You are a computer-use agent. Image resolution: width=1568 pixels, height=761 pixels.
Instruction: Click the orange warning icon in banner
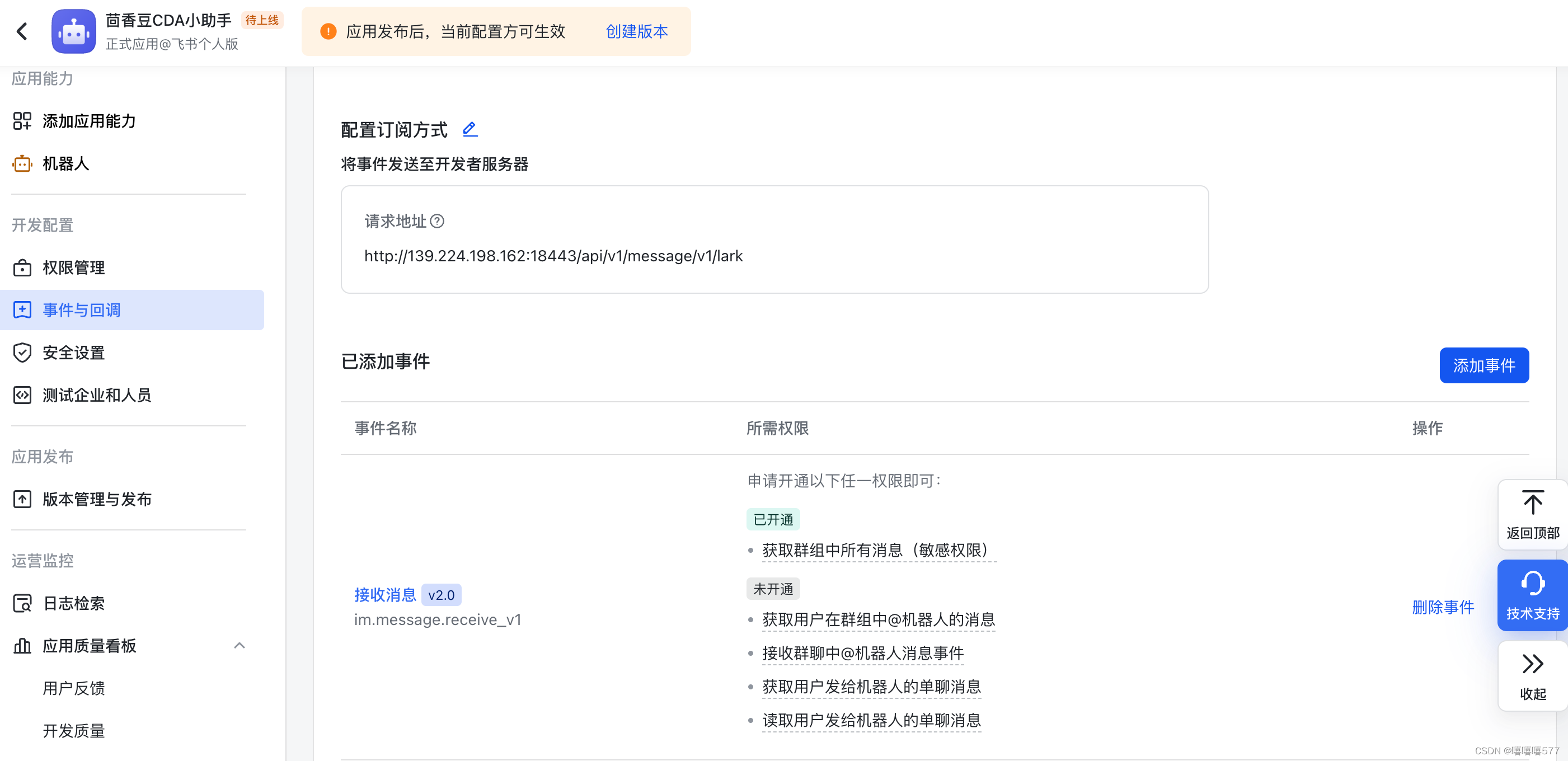point(328,31)
